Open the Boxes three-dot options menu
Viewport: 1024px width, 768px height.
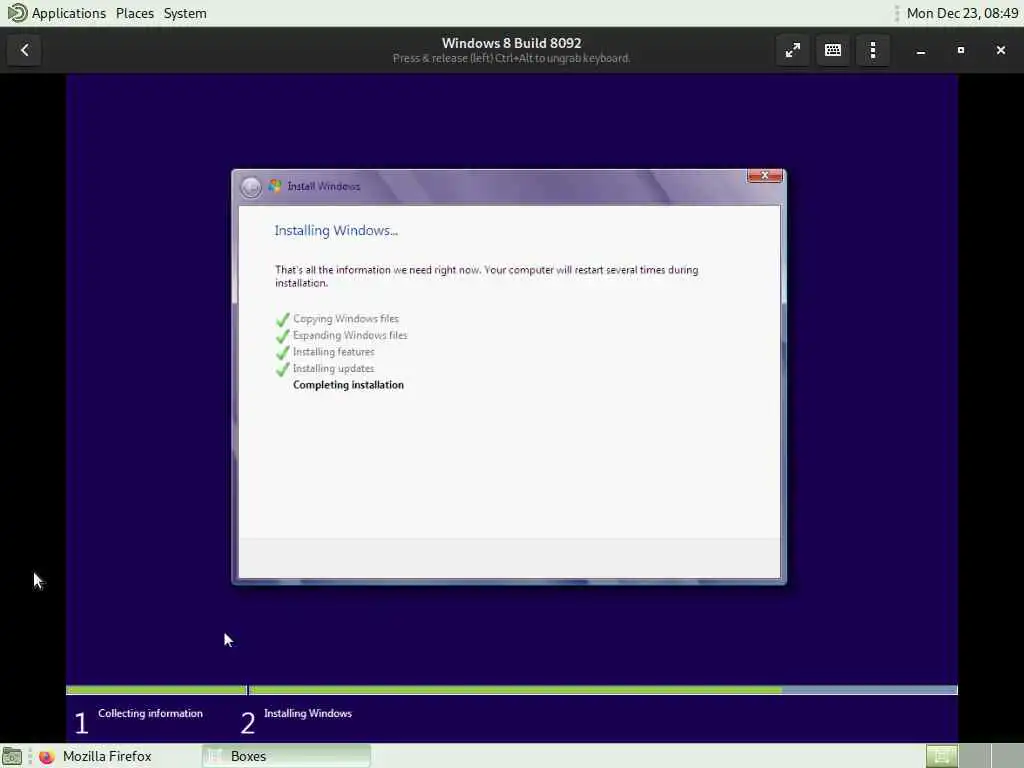873,50
